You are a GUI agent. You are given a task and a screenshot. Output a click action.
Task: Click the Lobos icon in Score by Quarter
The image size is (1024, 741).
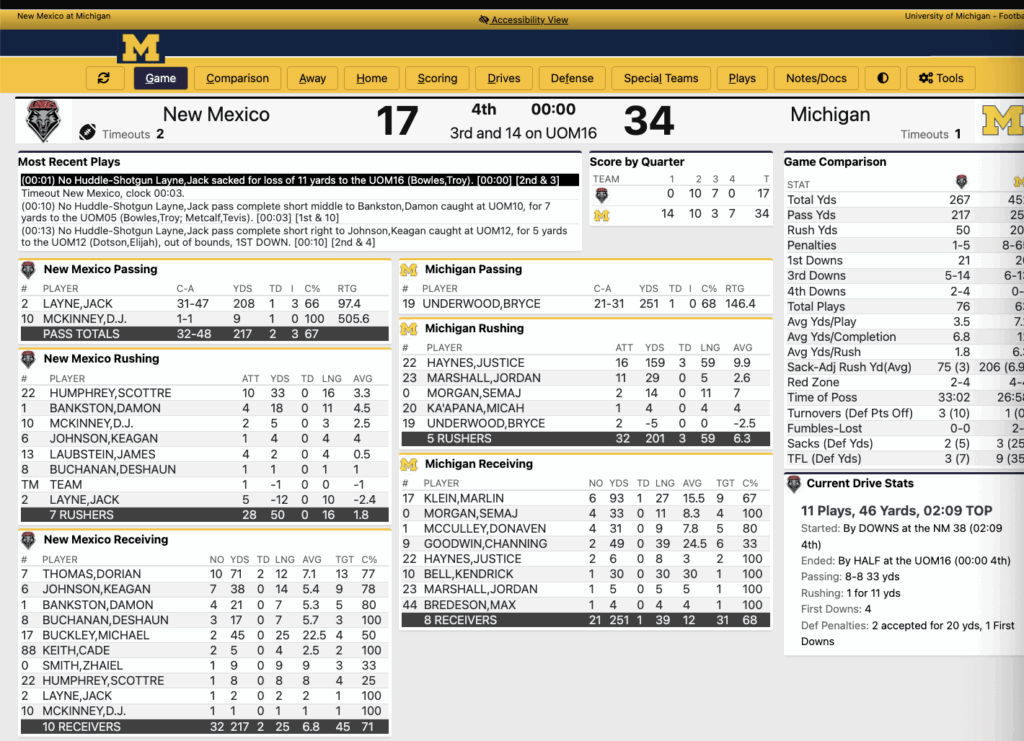601,195
